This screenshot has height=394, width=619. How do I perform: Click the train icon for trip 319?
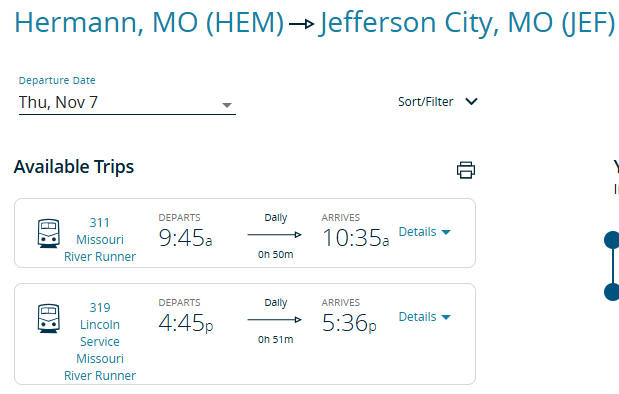49,318
